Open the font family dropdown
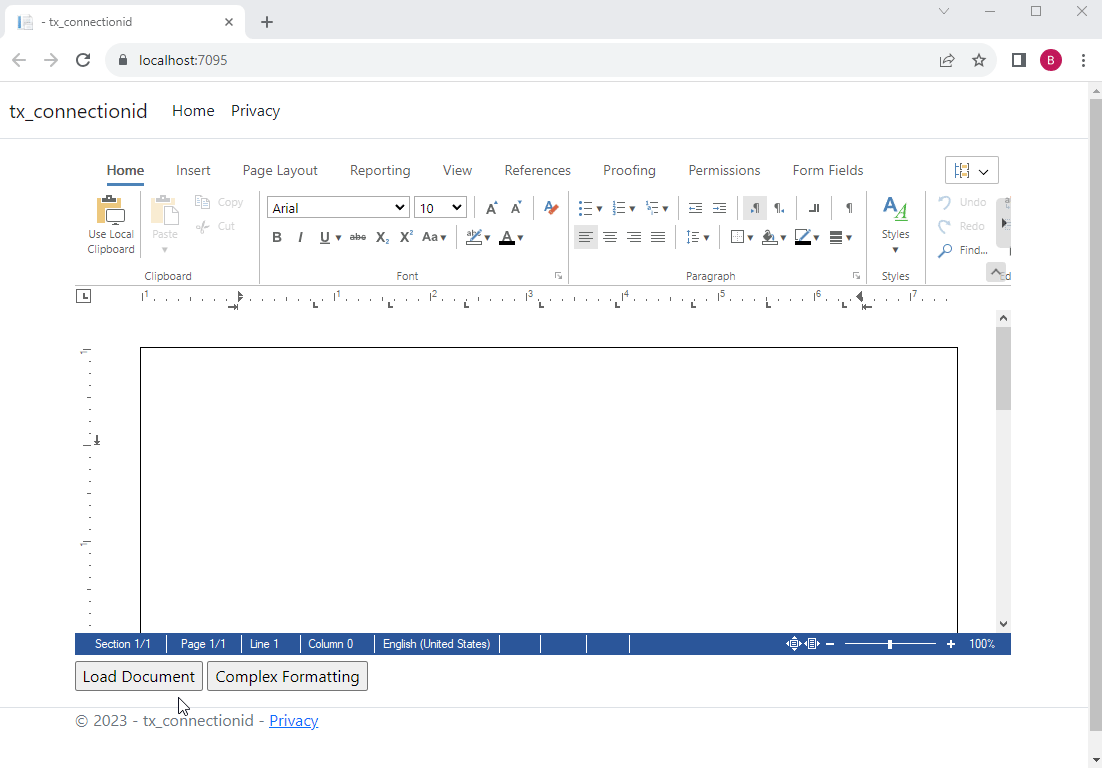 coord(337,207)
